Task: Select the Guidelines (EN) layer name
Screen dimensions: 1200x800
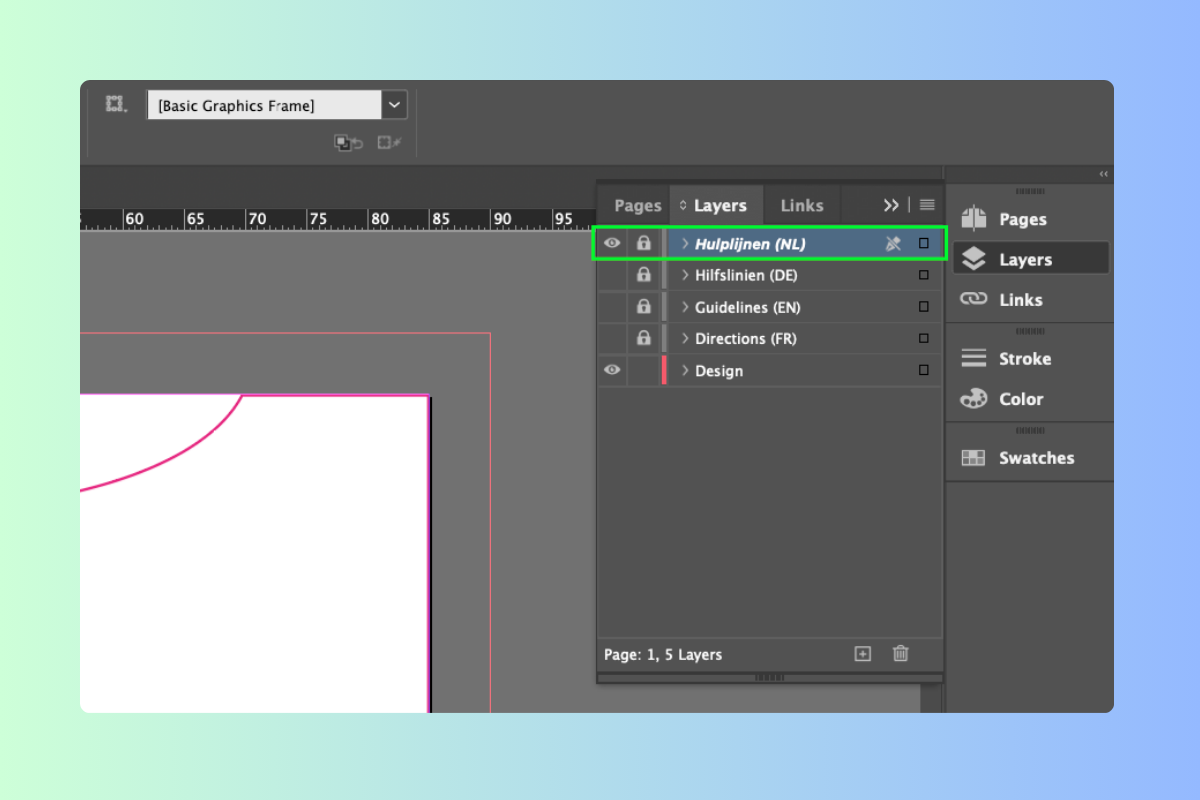Action: click(x=748, y=307)
